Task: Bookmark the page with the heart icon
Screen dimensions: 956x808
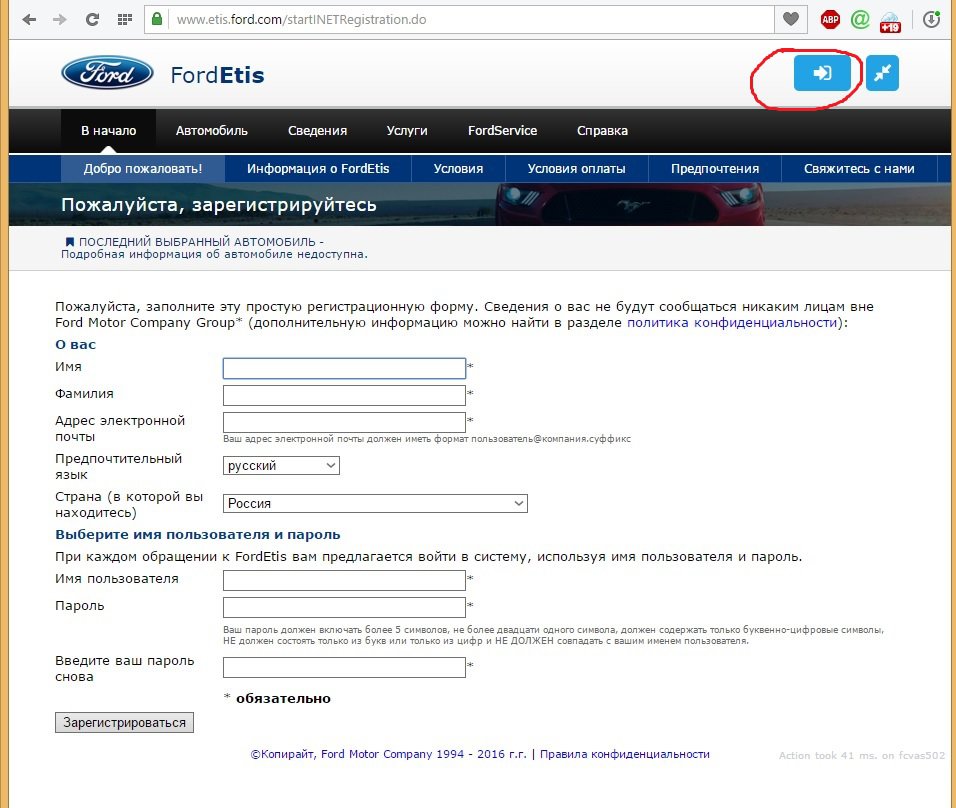Action: pos(791,19)
